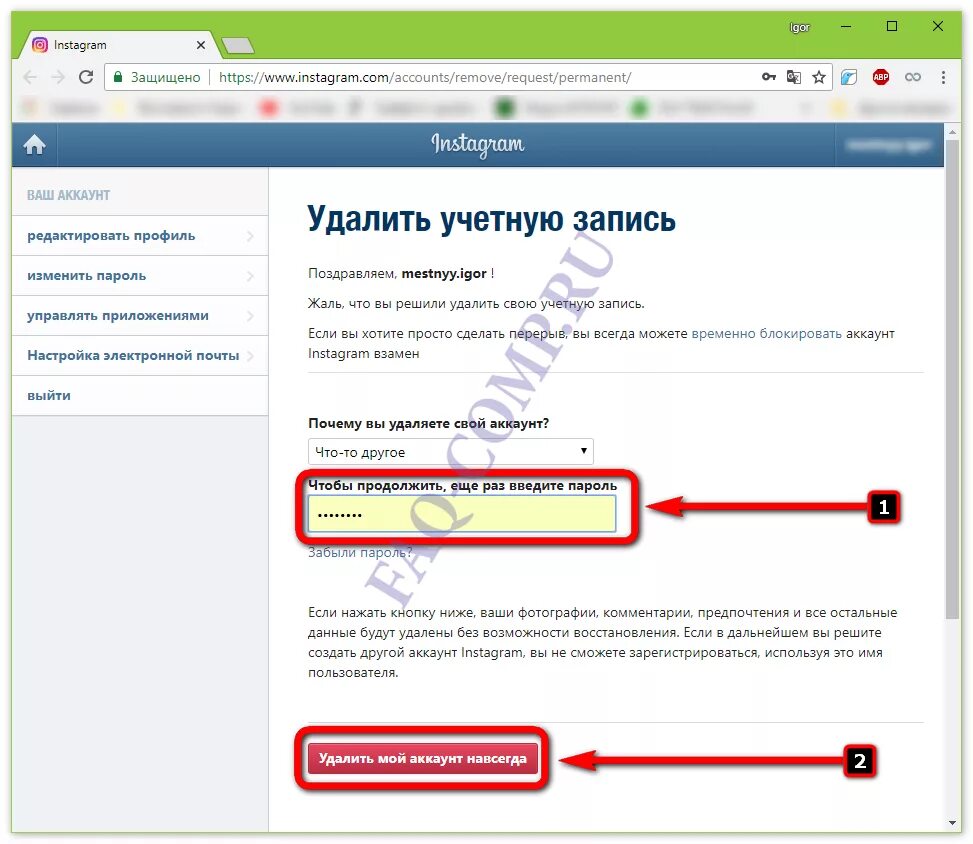Open the deletion reason dropdown
The image size is (973, 844).
coord(451,452)
